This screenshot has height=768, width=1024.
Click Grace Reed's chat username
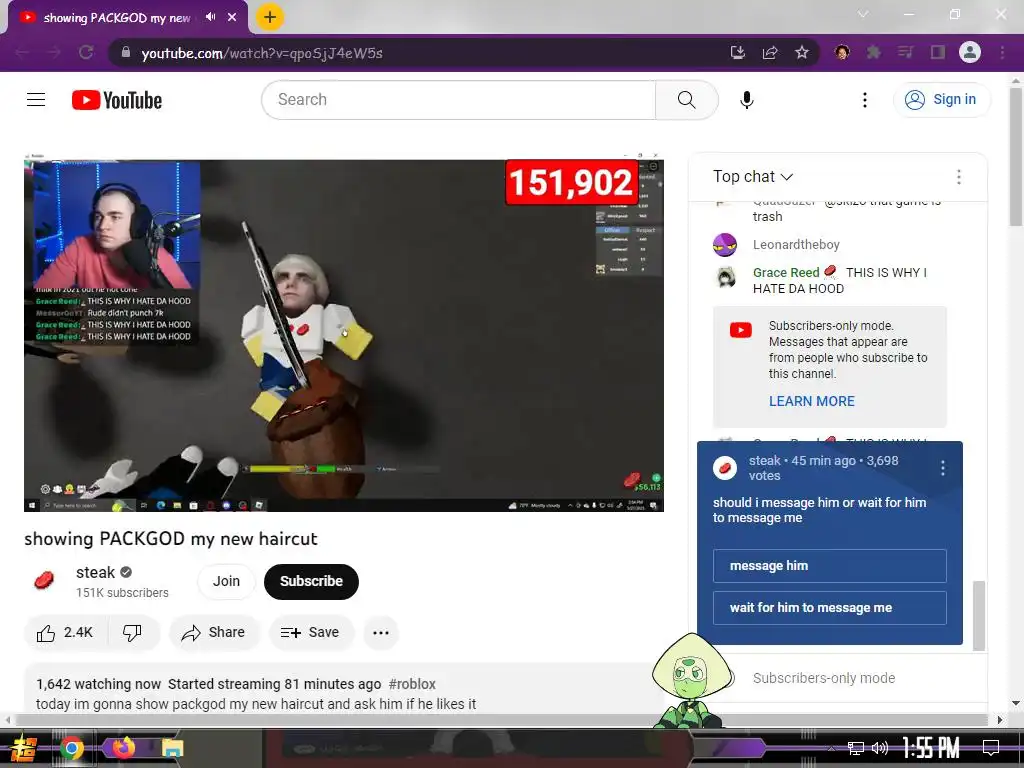[x=786, y=272]
